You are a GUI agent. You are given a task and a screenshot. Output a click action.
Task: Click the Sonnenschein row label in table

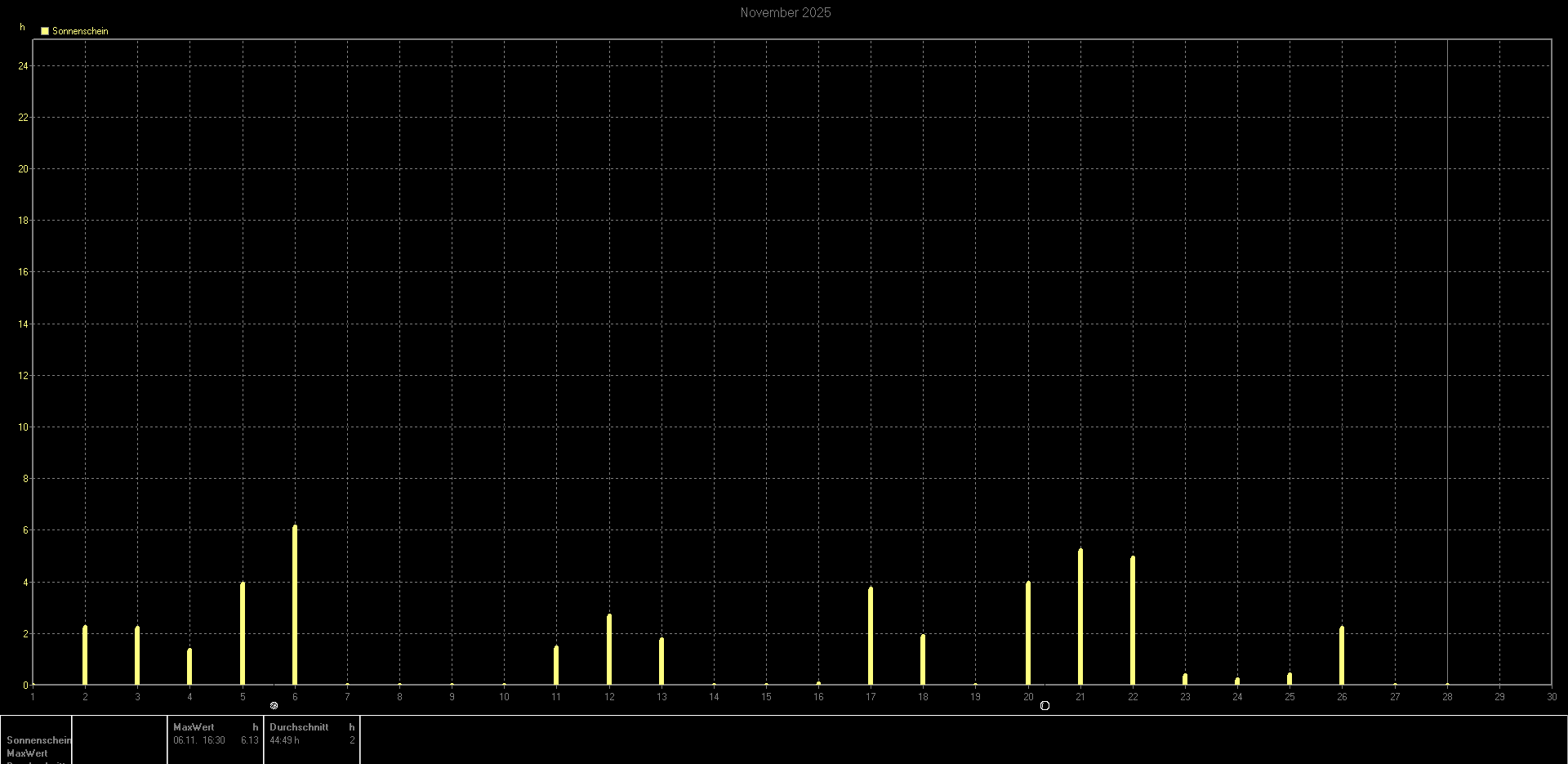(x=38, y=740)
